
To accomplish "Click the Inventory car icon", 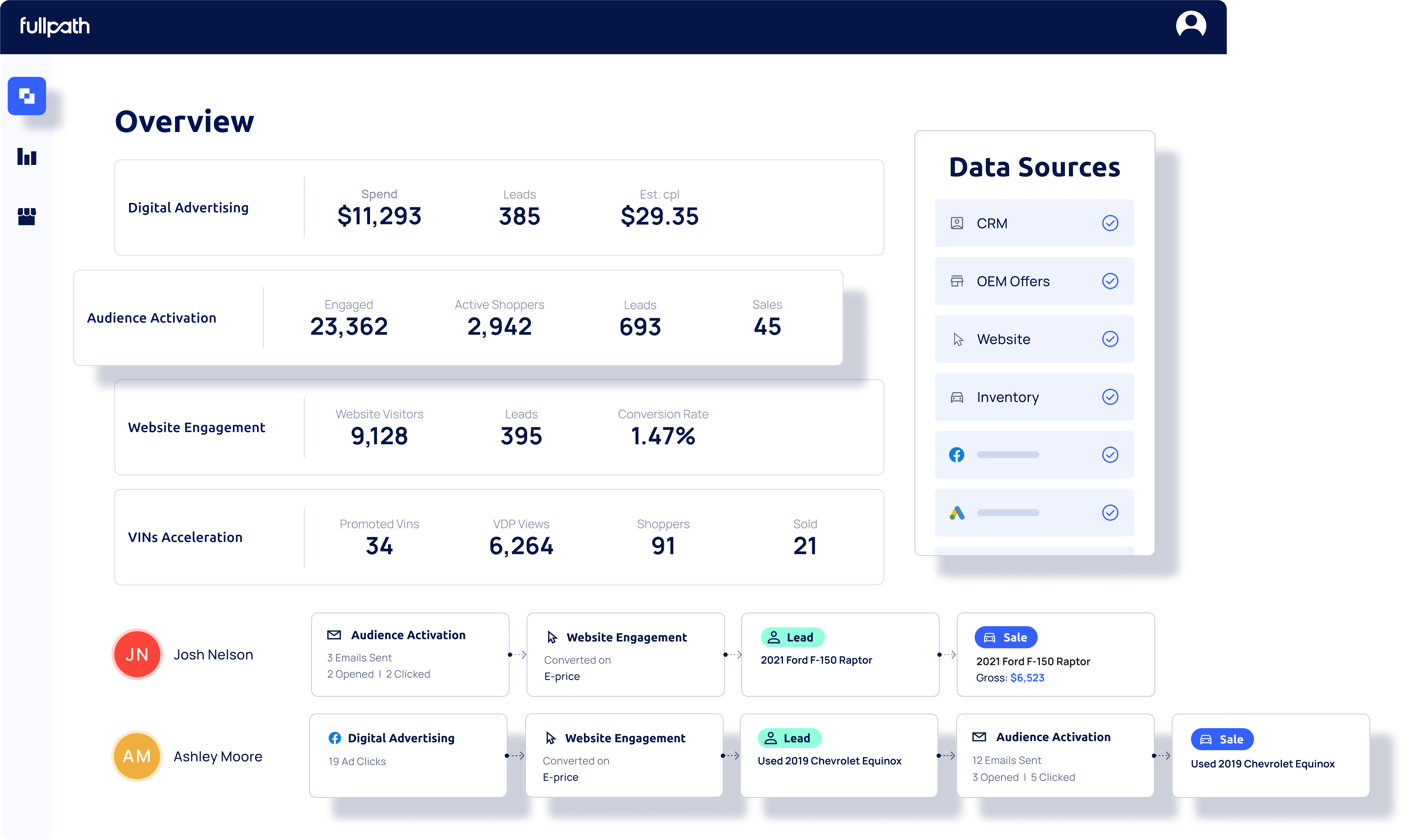I will [956, 397].
